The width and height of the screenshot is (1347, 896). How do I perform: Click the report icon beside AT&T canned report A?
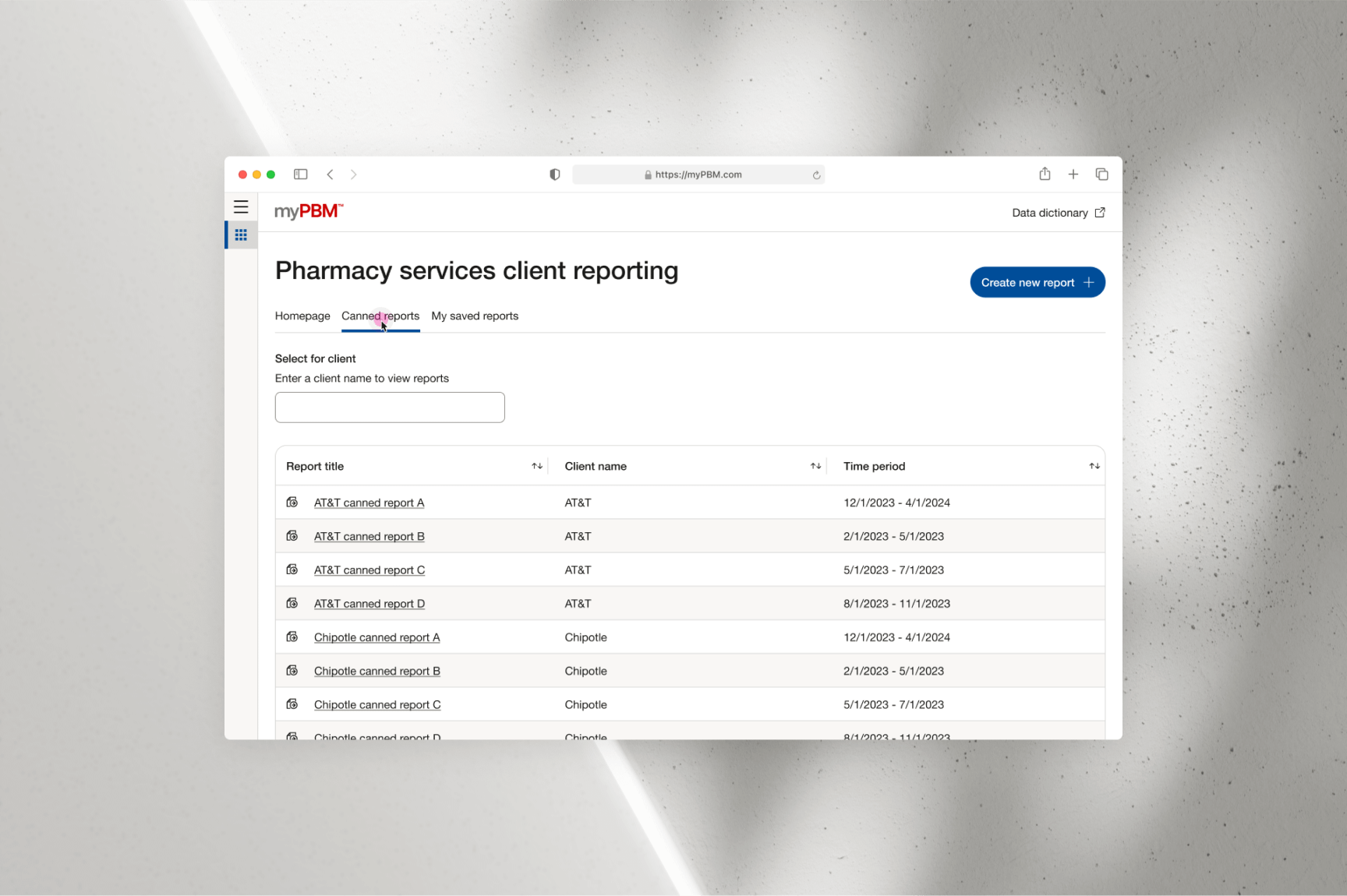pos(292,503)
